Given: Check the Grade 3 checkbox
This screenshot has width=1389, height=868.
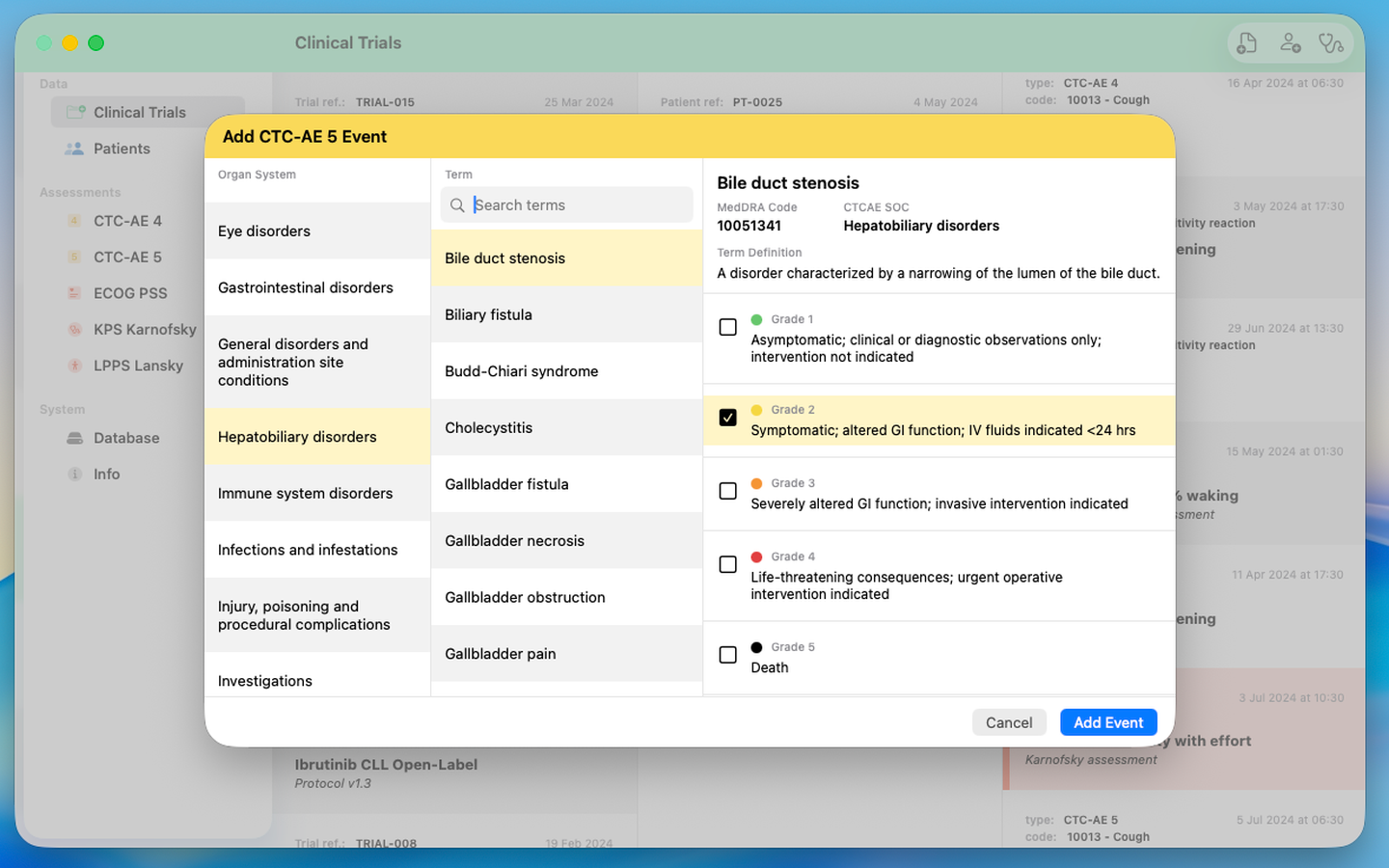Looking at the screenshot, I should point(728,491).
